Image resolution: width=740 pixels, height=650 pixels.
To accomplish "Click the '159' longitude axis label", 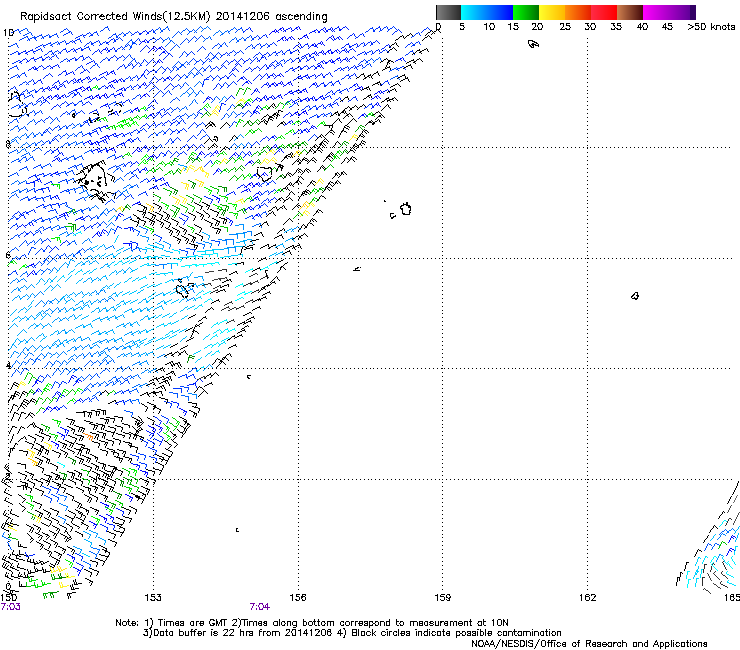I will pyautogui.click(x=443, y=598).
